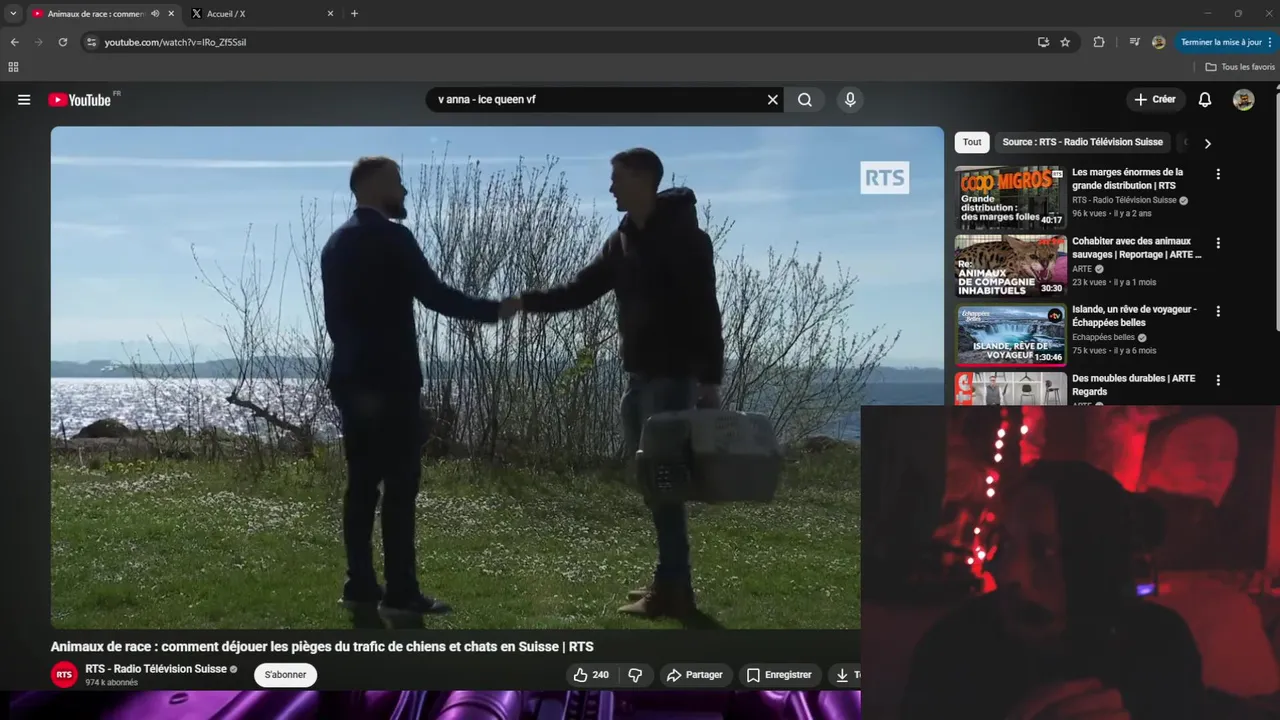Open YouTube notifications bell

point(1205,100)
